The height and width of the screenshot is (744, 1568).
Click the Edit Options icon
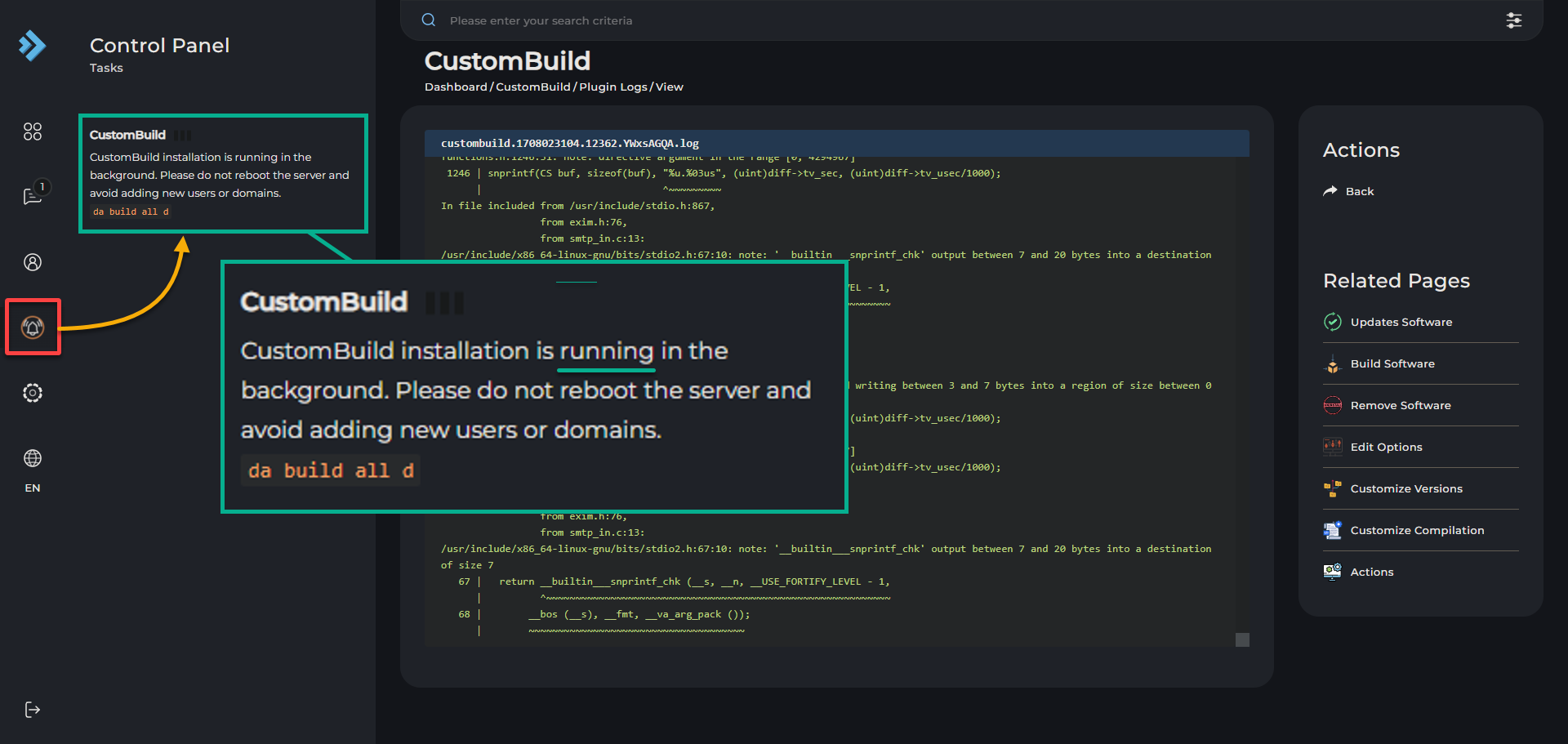[x=1333, y=447]
